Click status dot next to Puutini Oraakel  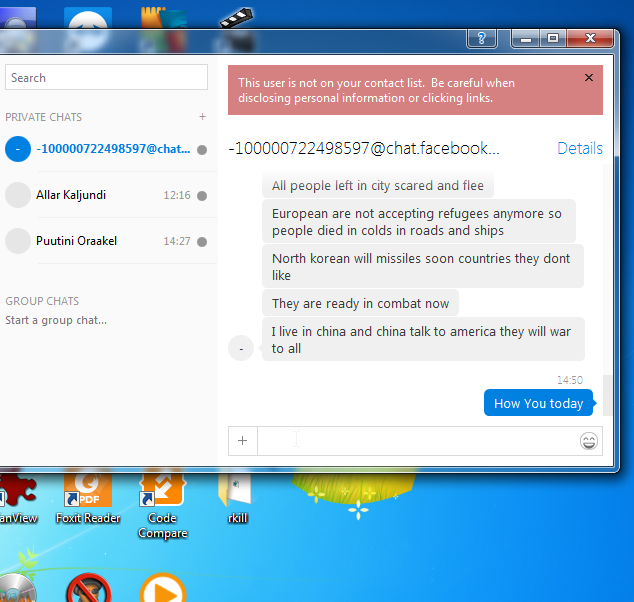pyautogui.click(x=202, y=242)
